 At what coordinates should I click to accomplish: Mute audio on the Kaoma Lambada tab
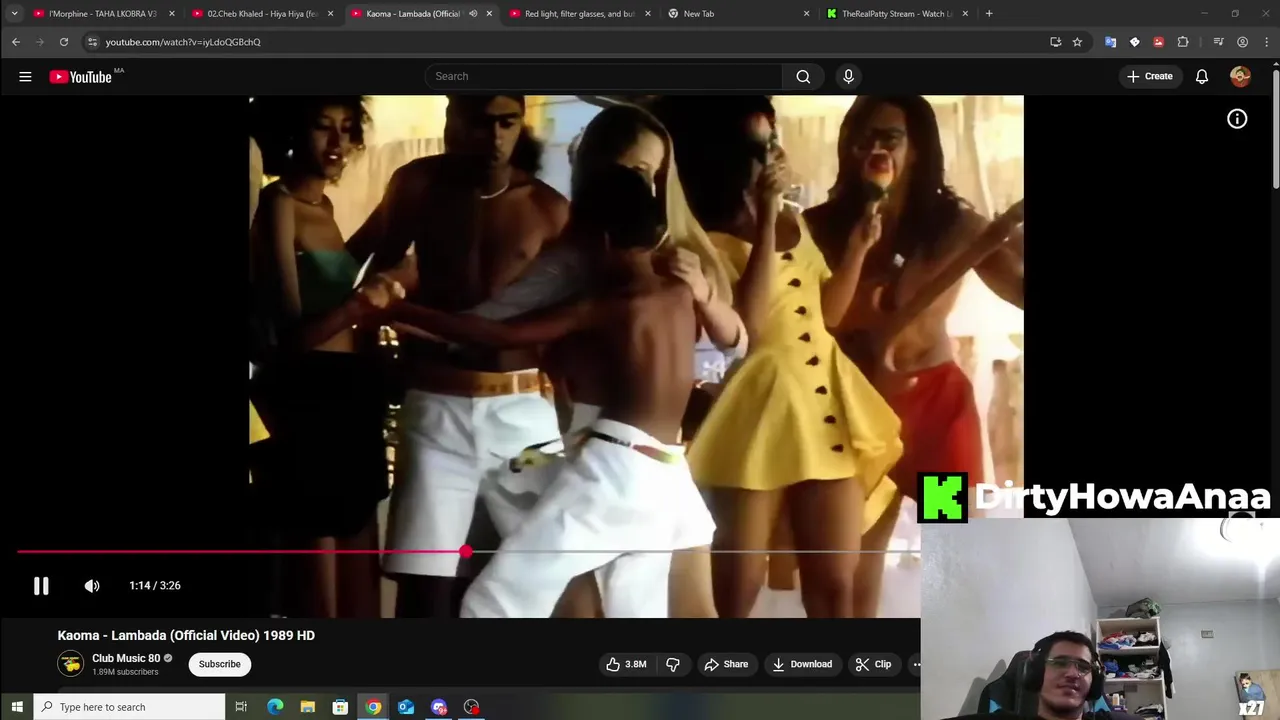(473, 14)
